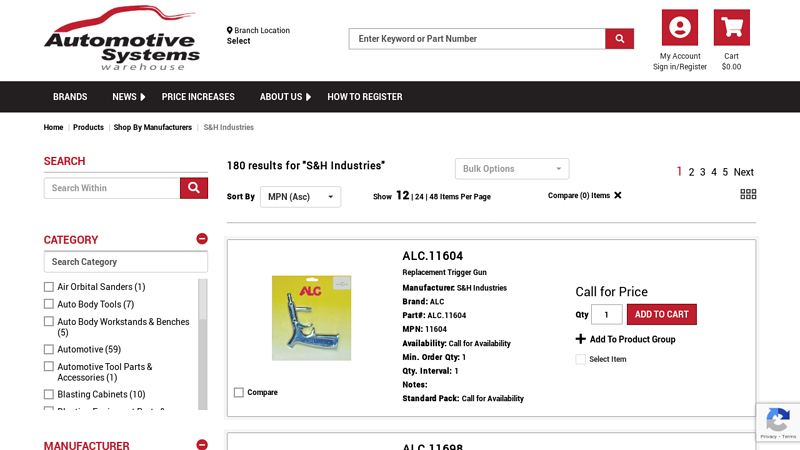Collapse the Category filter minus icon
Viewport: 800px width, 450px height.
tap(202, 239)
